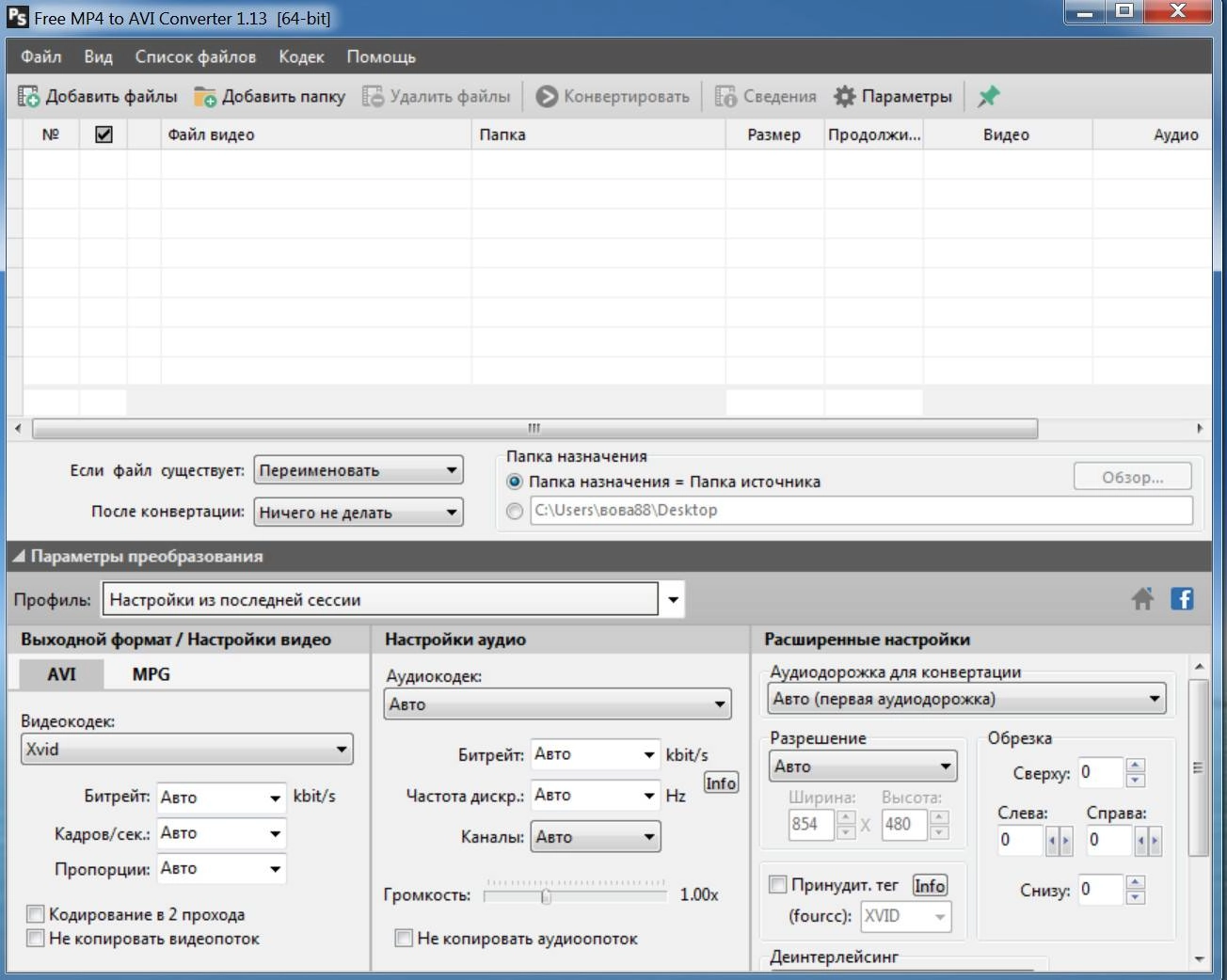The width and height of the screenshot is (1227, 980).
Task: Click advanced settings vertical scrollbar
Action: pos(1198,769)
